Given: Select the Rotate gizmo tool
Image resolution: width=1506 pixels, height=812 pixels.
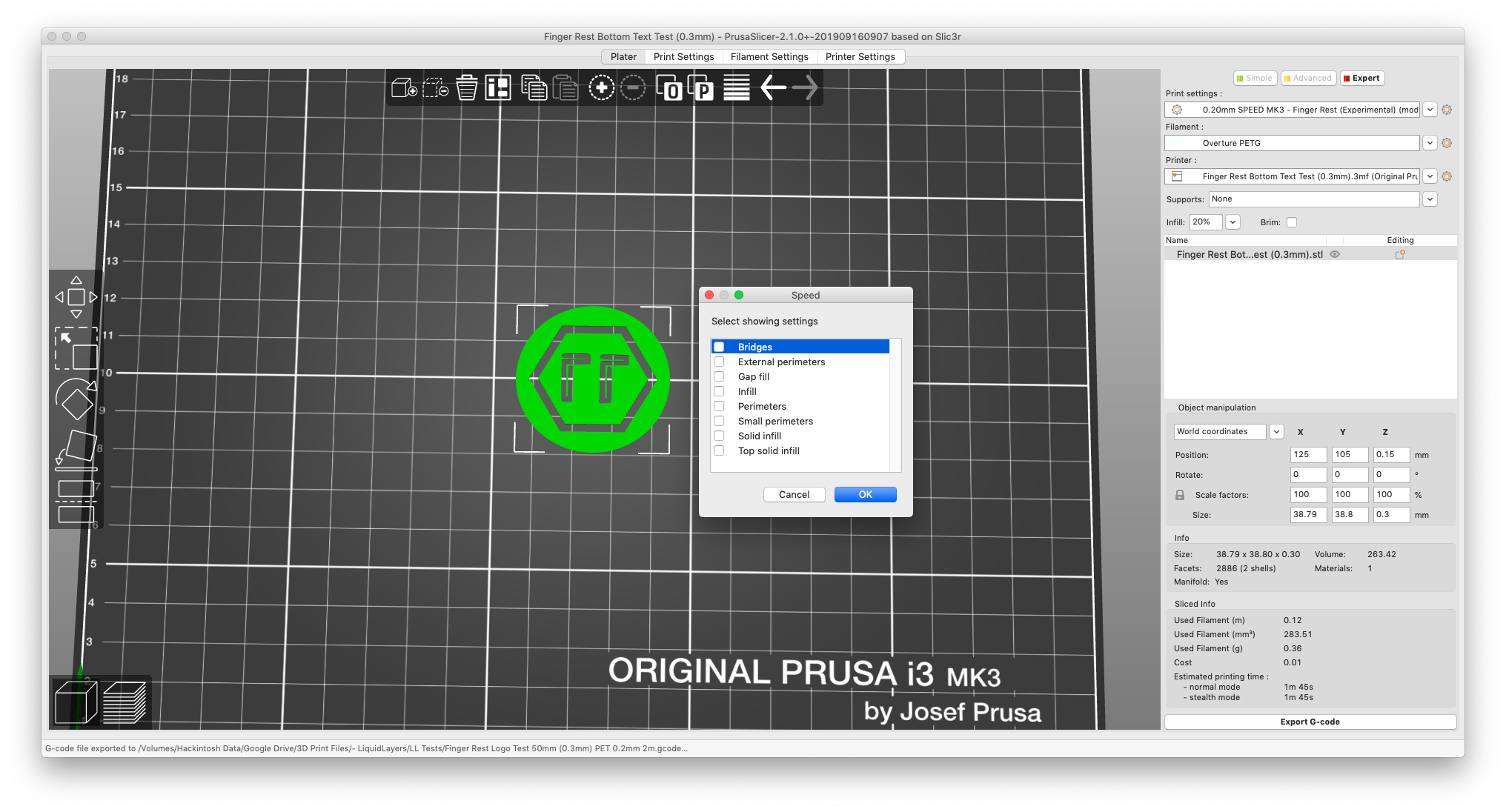Looking at the screenshot, I should coord(76,399).
